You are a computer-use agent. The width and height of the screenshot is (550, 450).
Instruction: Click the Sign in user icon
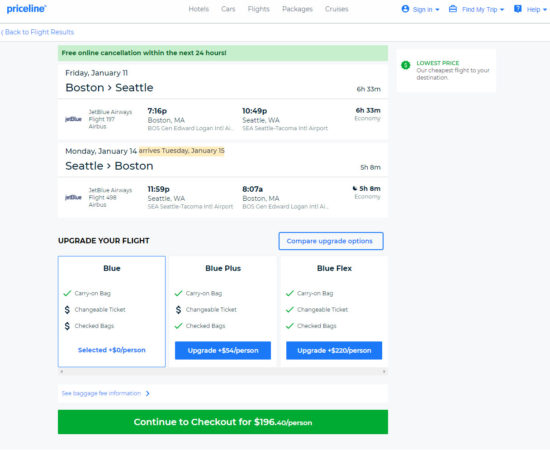[405, 9]
